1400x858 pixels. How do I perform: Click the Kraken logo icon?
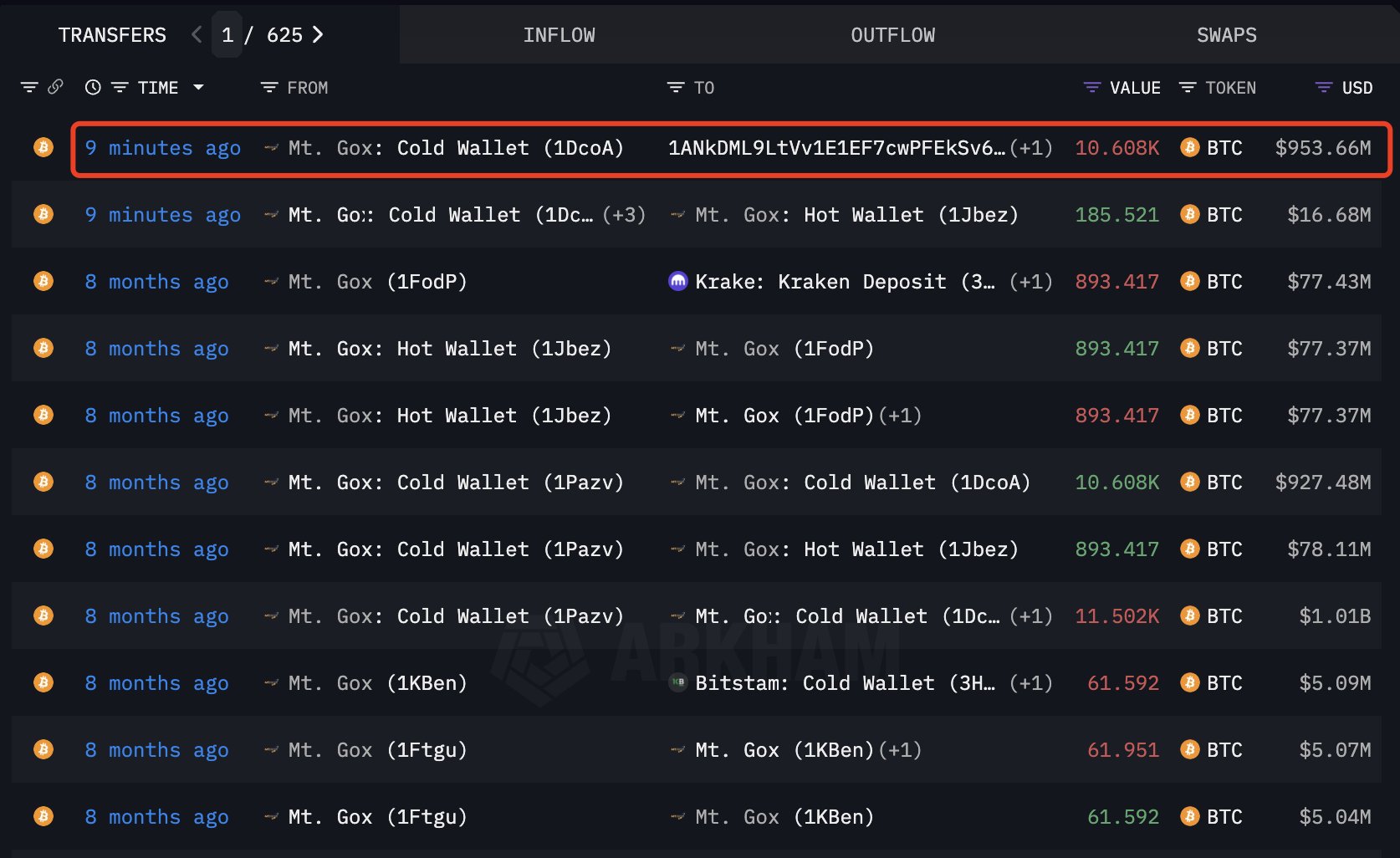pos(678,281)
